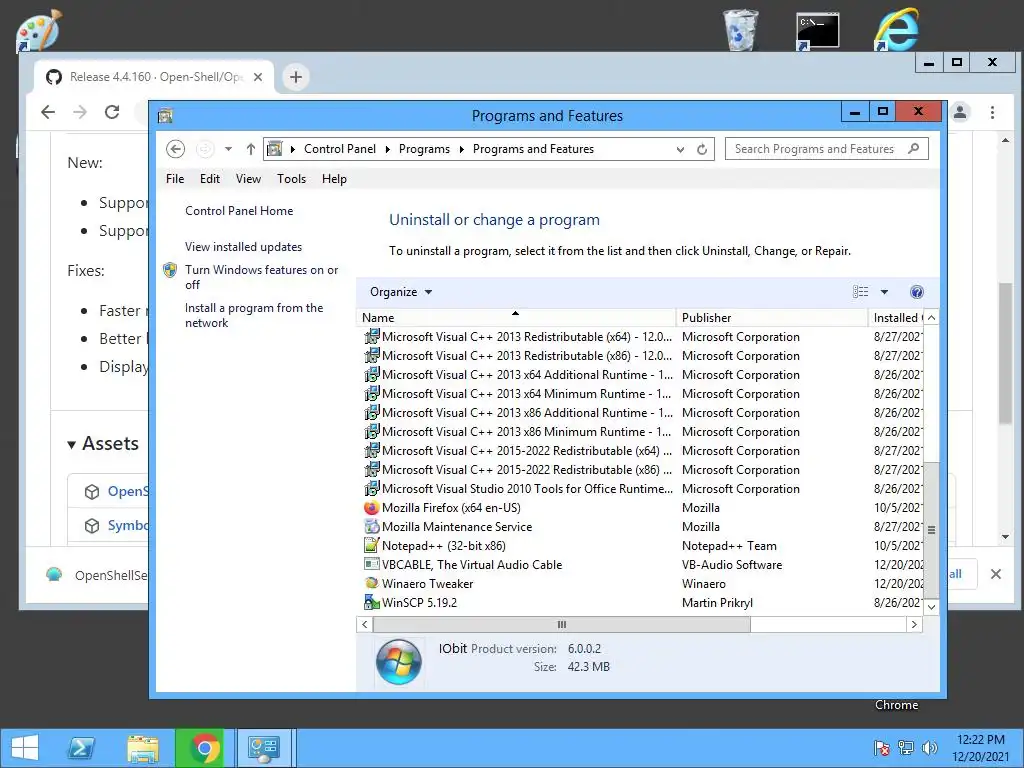1024x768 pixels.
Task: Reload the page in Chrome
Action: tap(112, 112)
